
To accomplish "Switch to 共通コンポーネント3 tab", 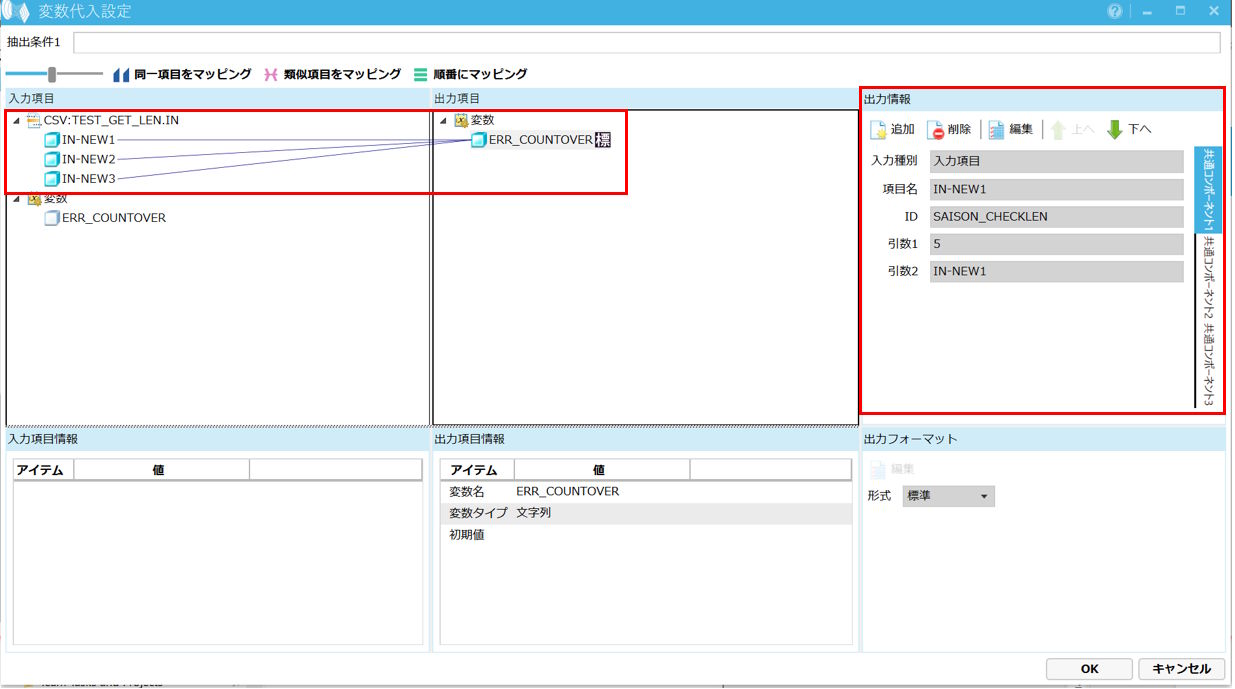I will (x=1208, y=364).
